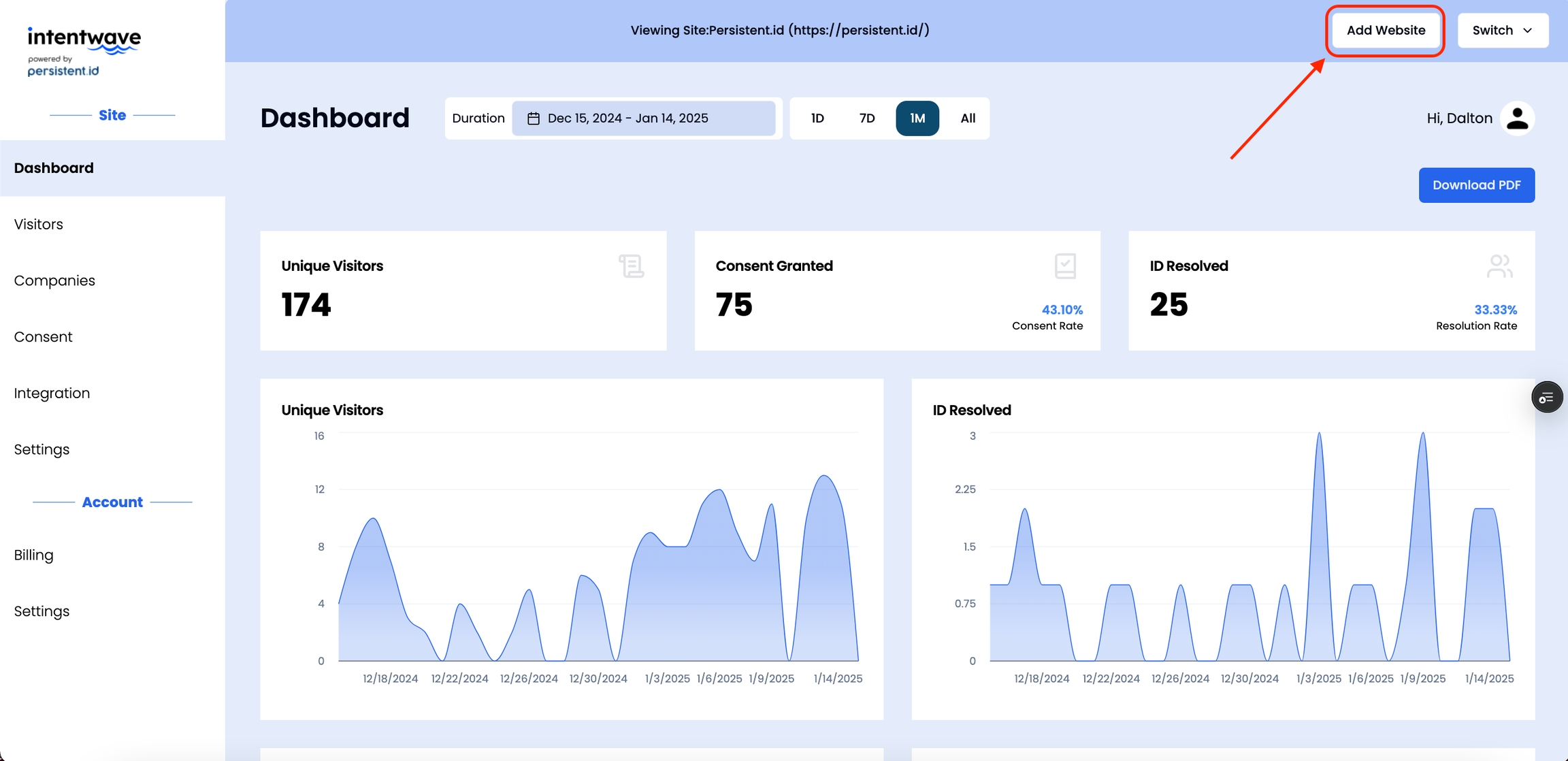Viewport: 1568px width, 761px height.
Task: Select the 1D duration option
Action: (x=817, y=118)
